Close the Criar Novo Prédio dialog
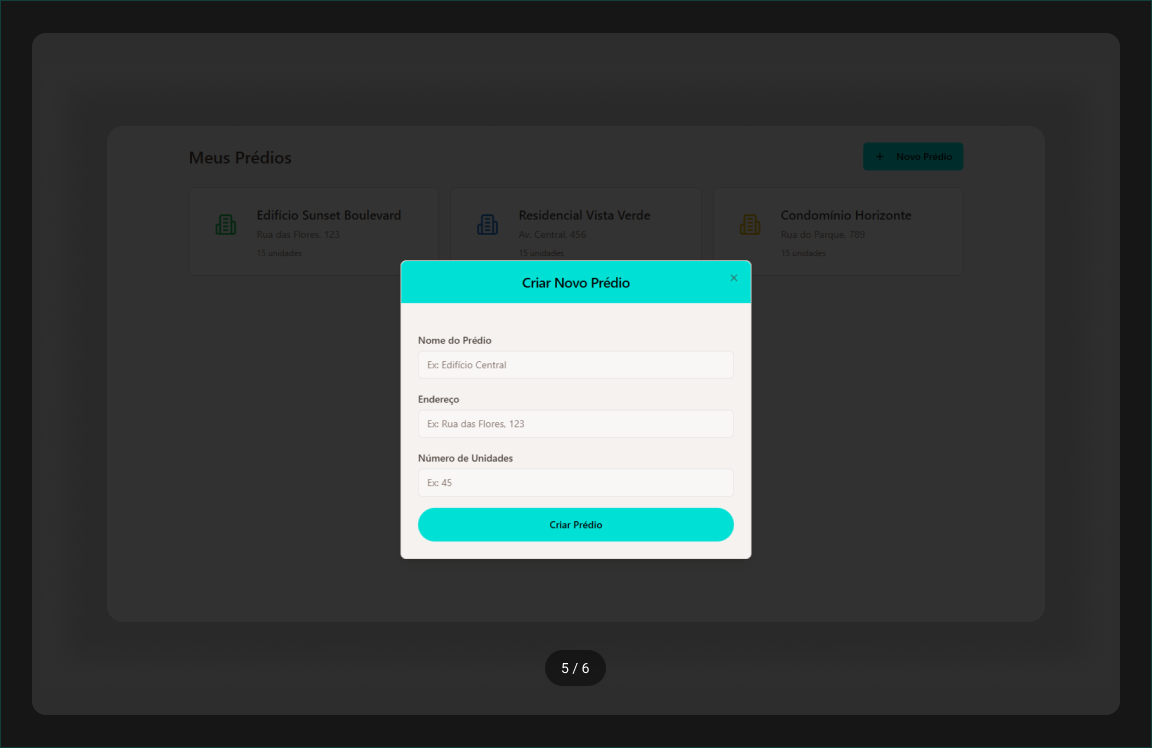 coord(733,278)
